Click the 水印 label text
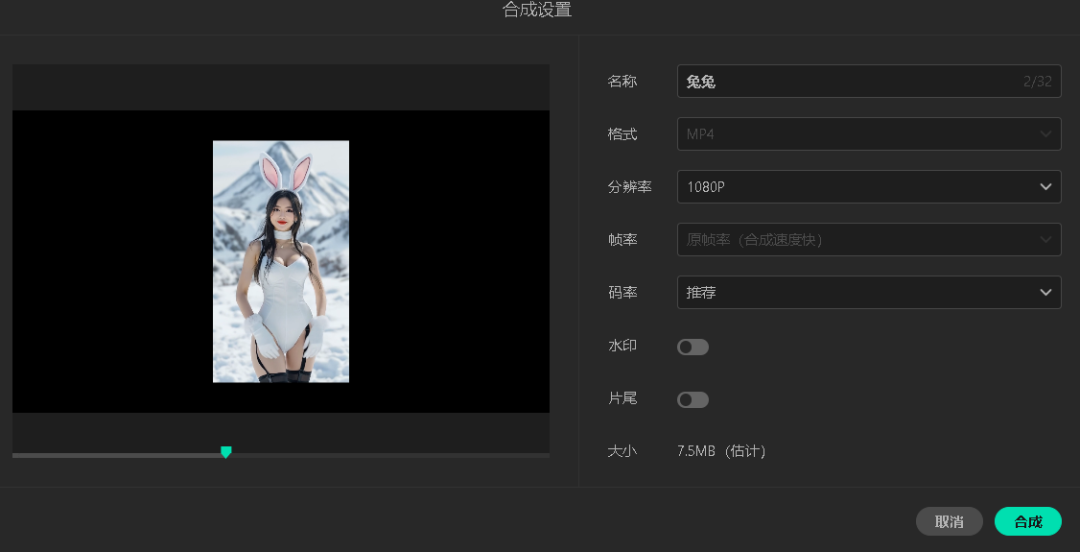1080x552 pixels. pyautogui.click(x=622, y=346)
